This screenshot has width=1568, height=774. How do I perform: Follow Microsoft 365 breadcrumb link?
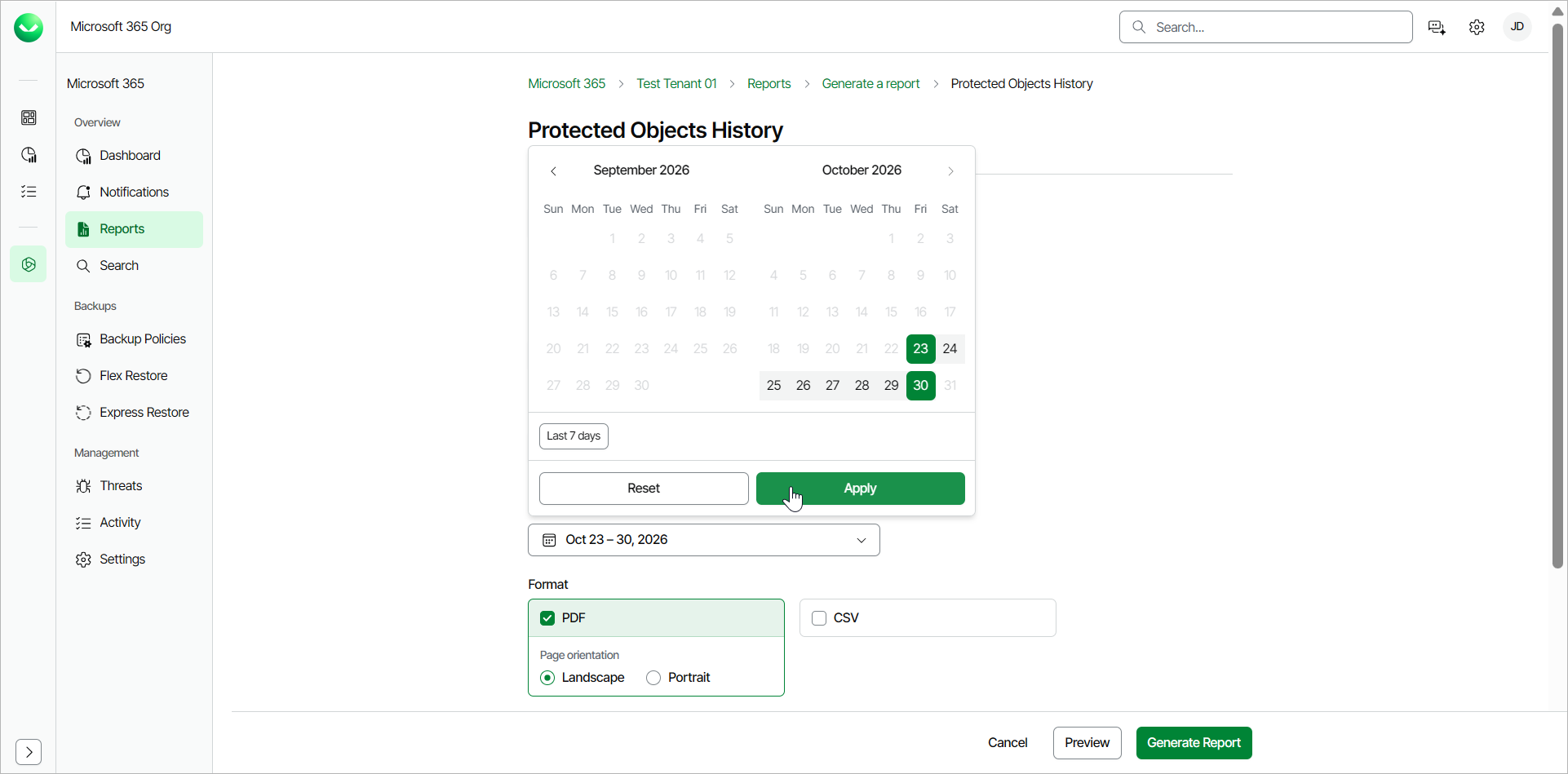566,84
